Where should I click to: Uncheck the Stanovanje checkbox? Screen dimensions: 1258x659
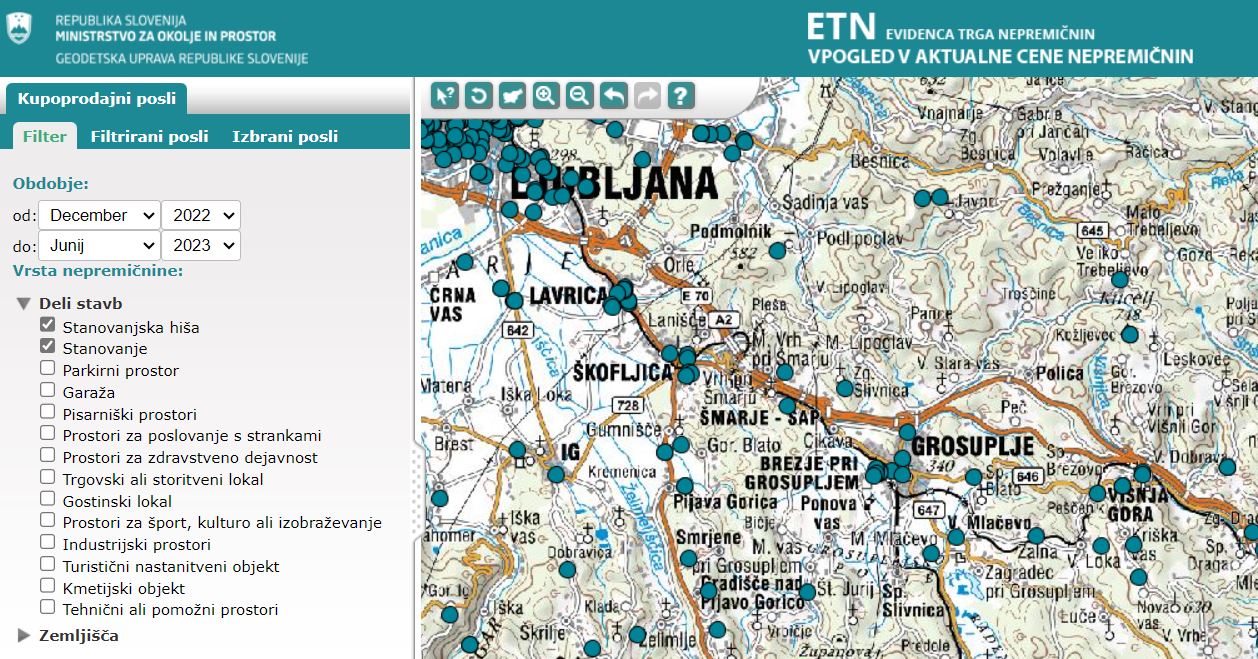(48, 346)
